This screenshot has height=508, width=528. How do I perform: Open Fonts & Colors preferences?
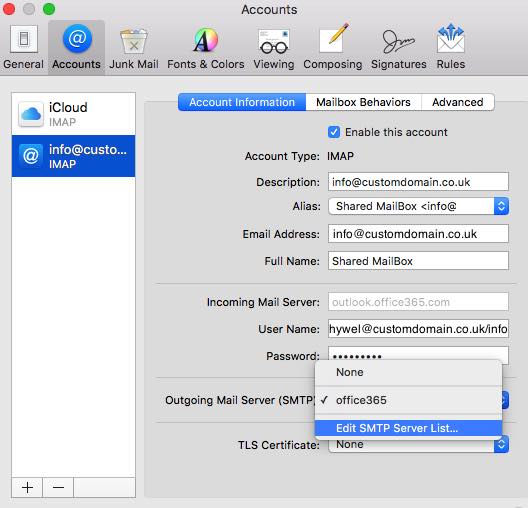click(x=206, y=47)
